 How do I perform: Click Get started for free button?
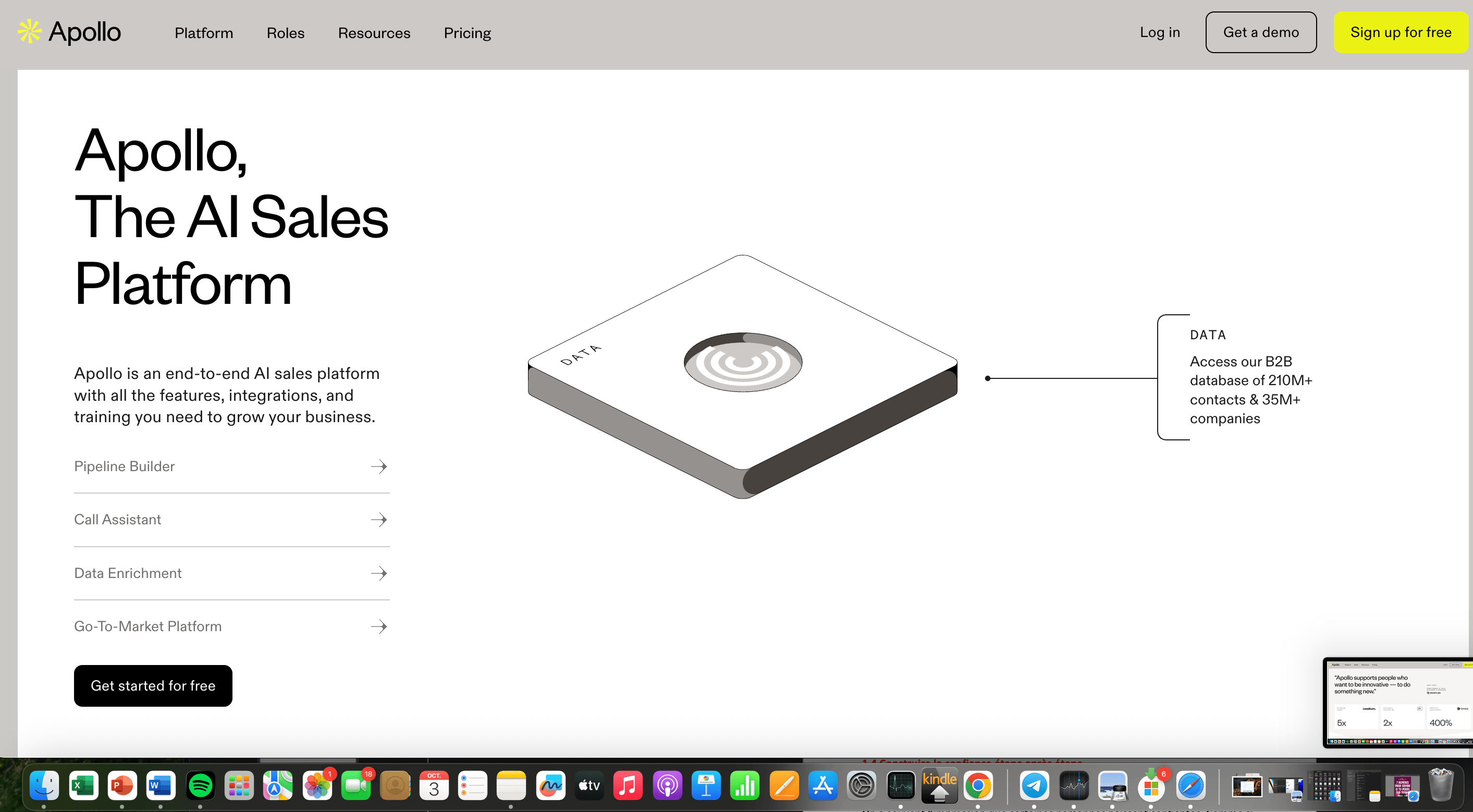point(153,686)
